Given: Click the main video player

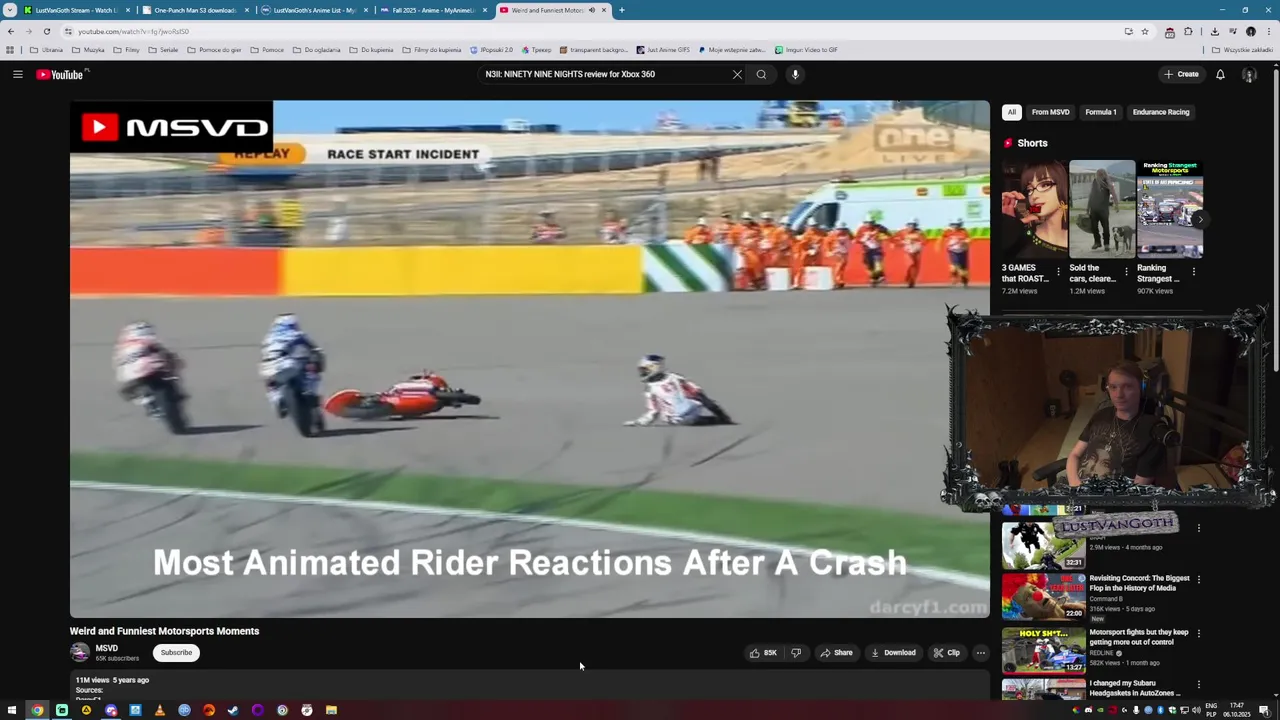Looking at the screenshot, I should click(x=529, y=358).
